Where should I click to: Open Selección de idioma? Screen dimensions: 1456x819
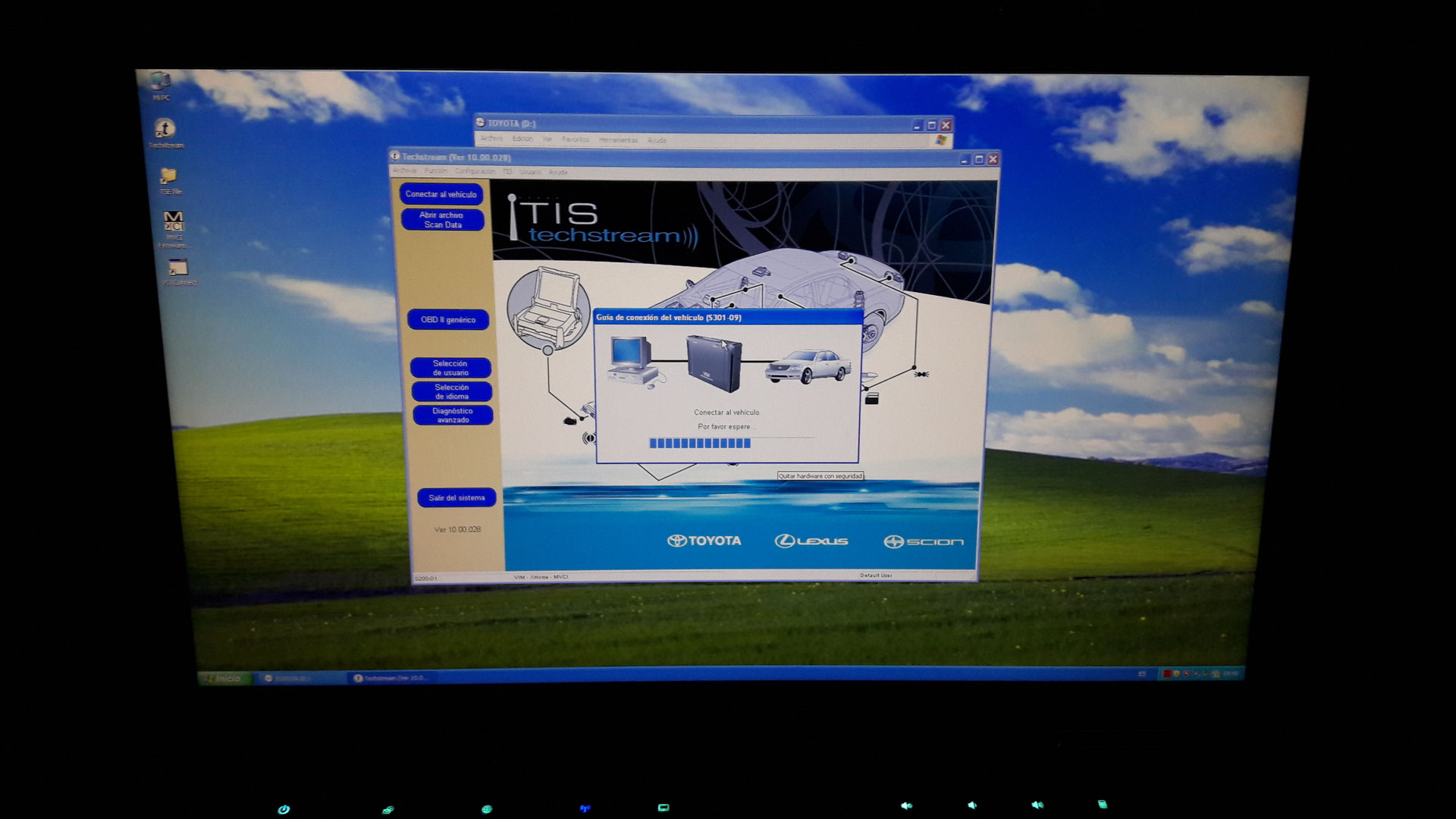coord(452,391)
